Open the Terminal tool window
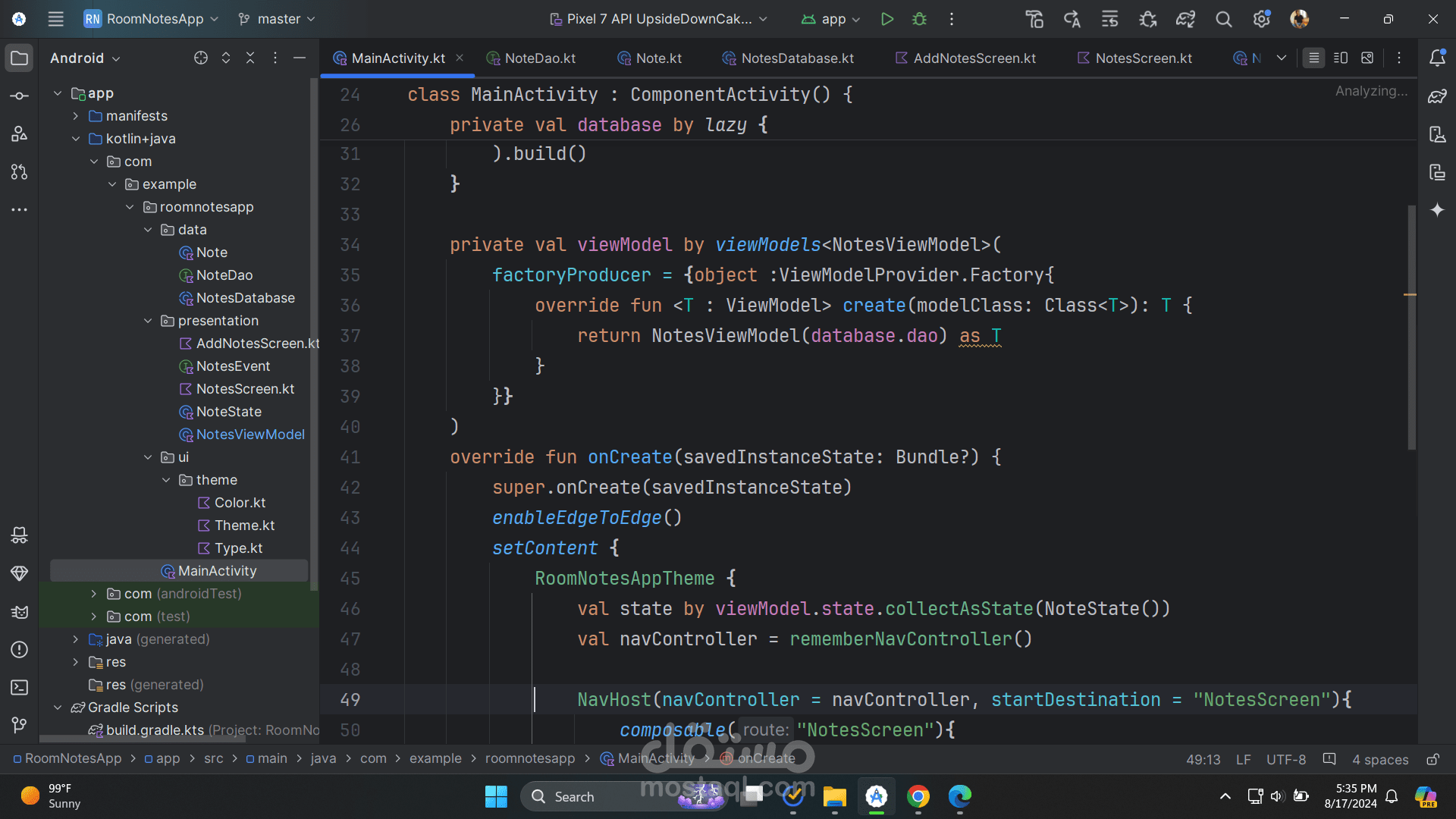 (20, 687)
